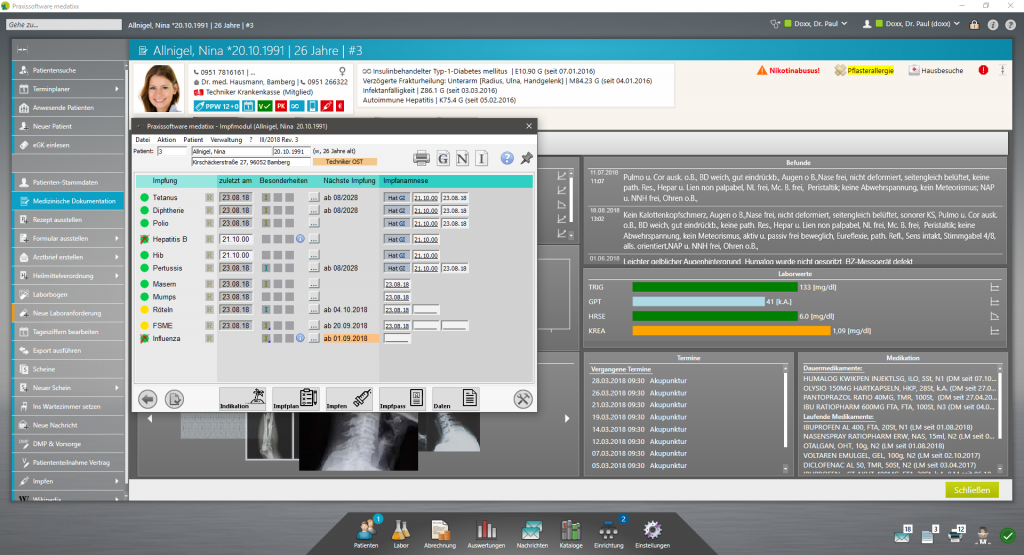This screenshot has width=1024, height=555.
Task: Click the printer icon in Impfmodul
Action: (x=421, y=158)
